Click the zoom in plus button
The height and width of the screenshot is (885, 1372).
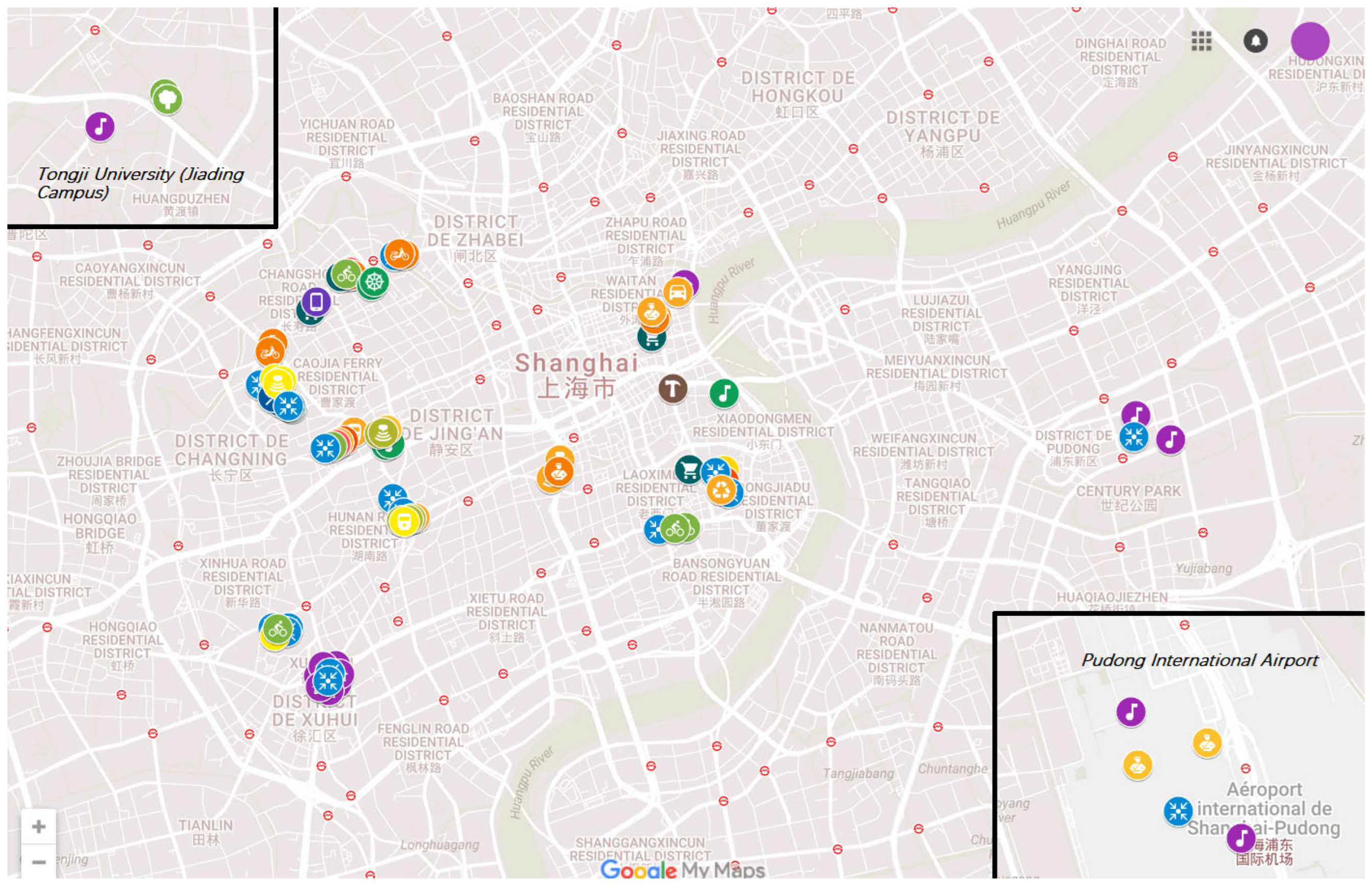pyautogui.click(x=38, y=826)
